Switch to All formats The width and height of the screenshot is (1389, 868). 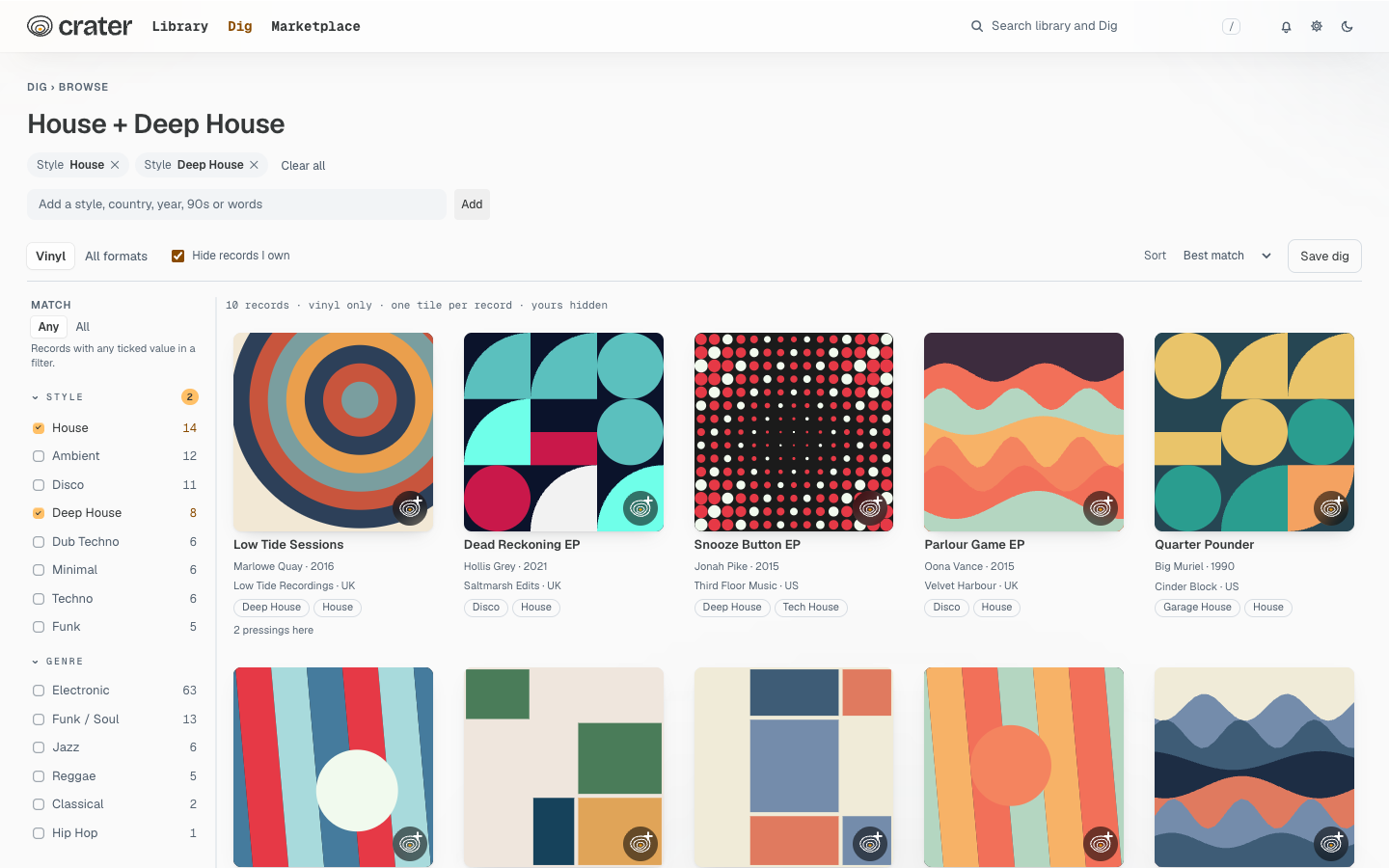(x=117, y=257)
